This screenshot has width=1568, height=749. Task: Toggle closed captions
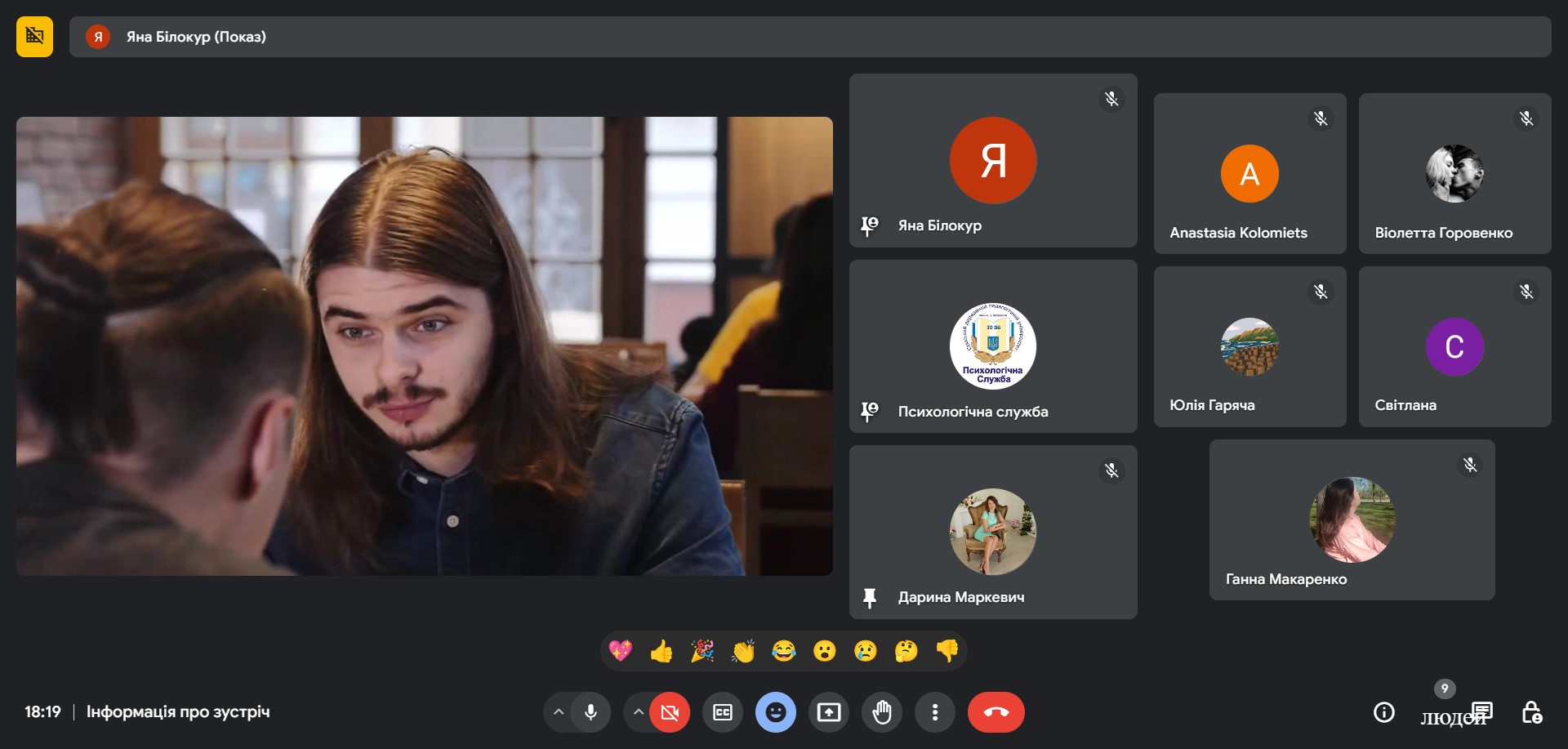pos(723,712)
